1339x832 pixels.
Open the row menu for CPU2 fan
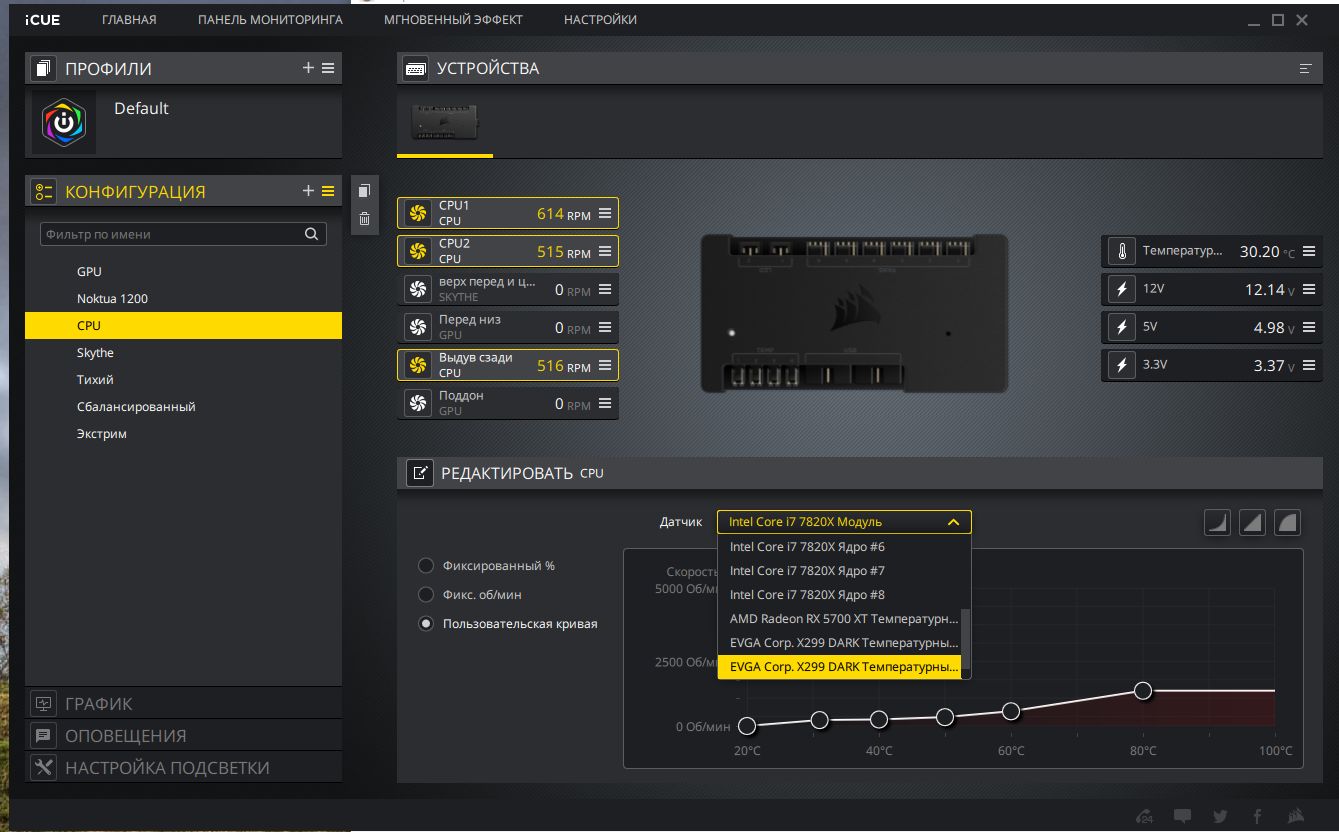605,251
